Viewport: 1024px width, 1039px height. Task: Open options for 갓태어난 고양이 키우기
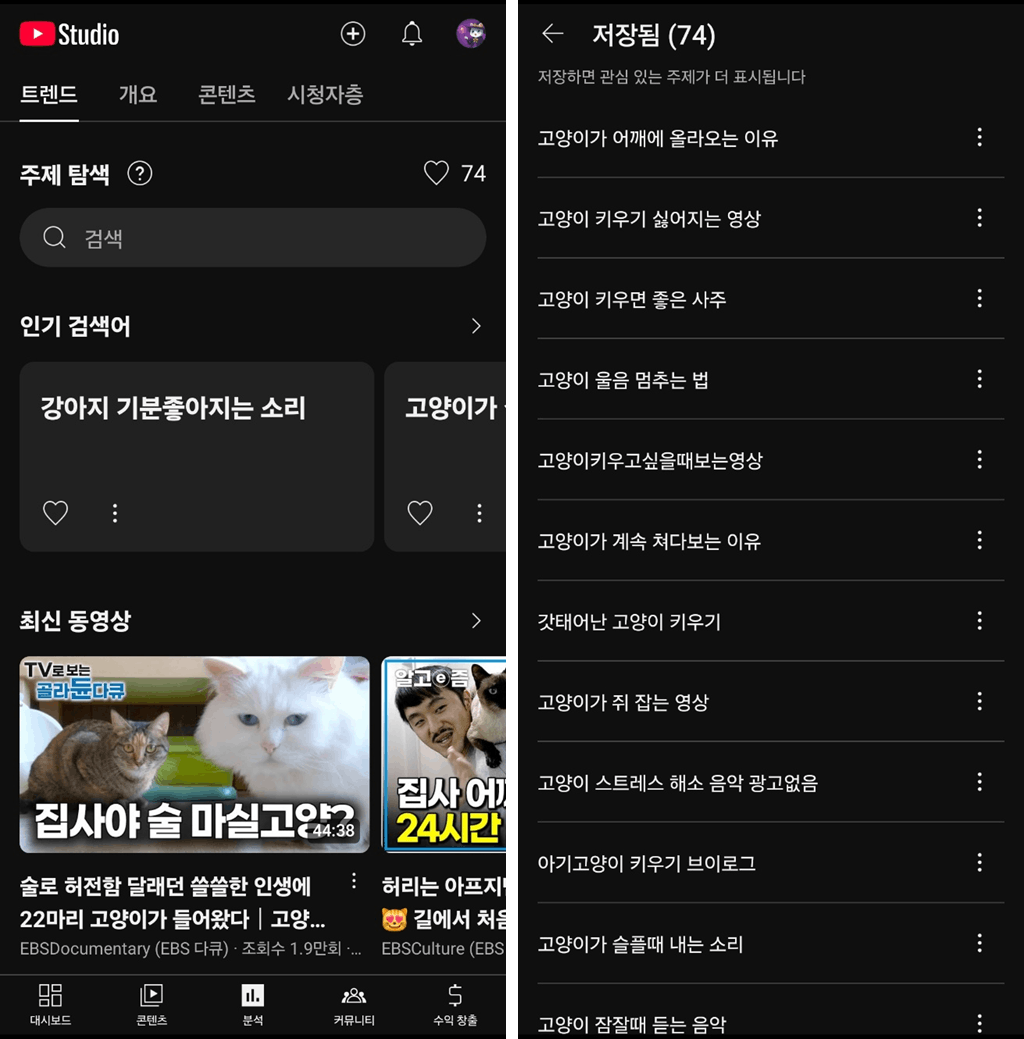pos(979,621)
